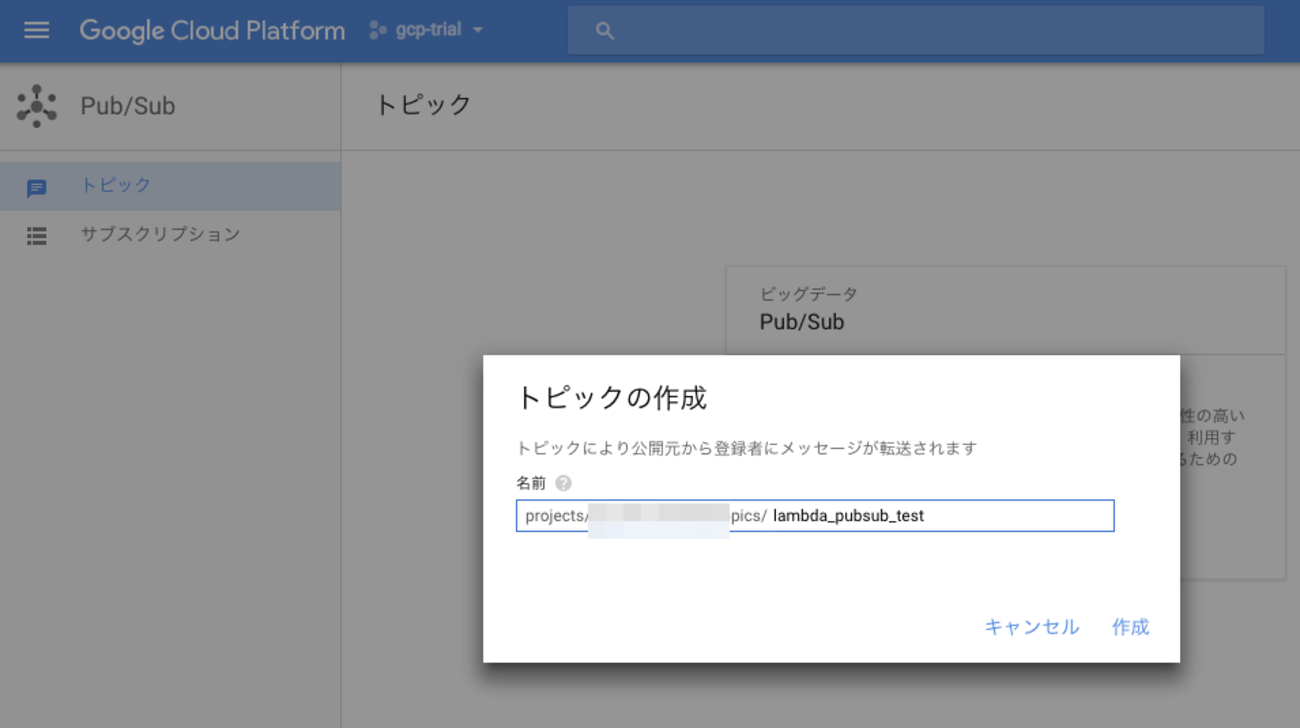
Task: Click the topic name input field
Action: 940,516
